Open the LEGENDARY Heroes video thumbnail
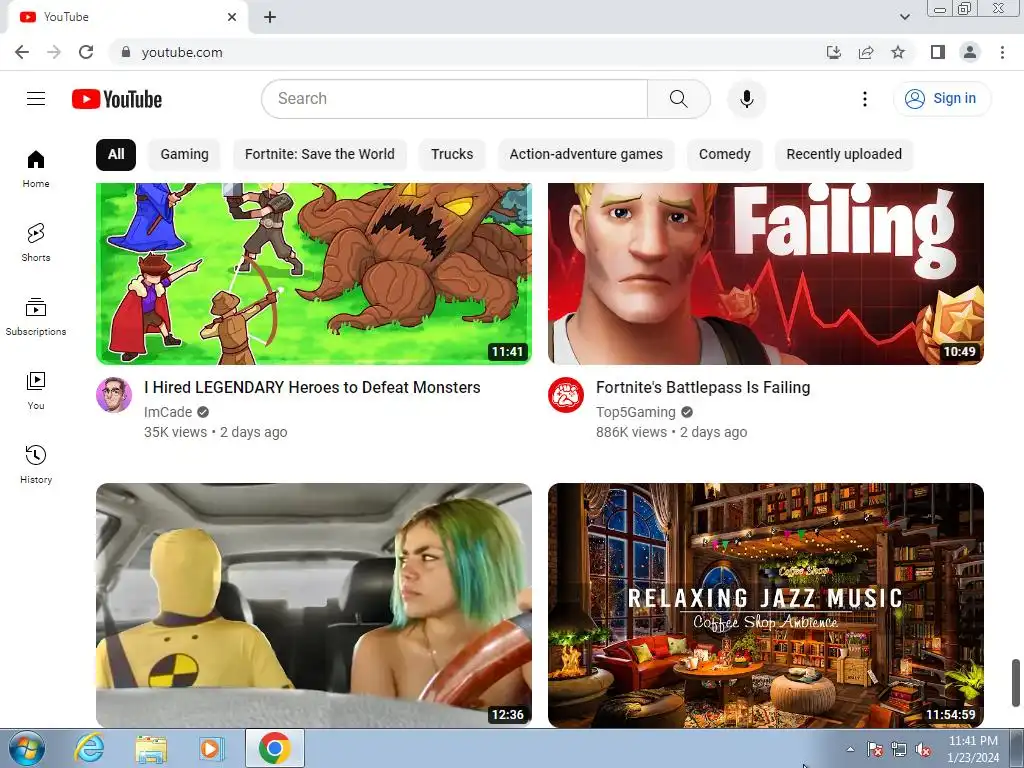 click(x=313, y=274)
